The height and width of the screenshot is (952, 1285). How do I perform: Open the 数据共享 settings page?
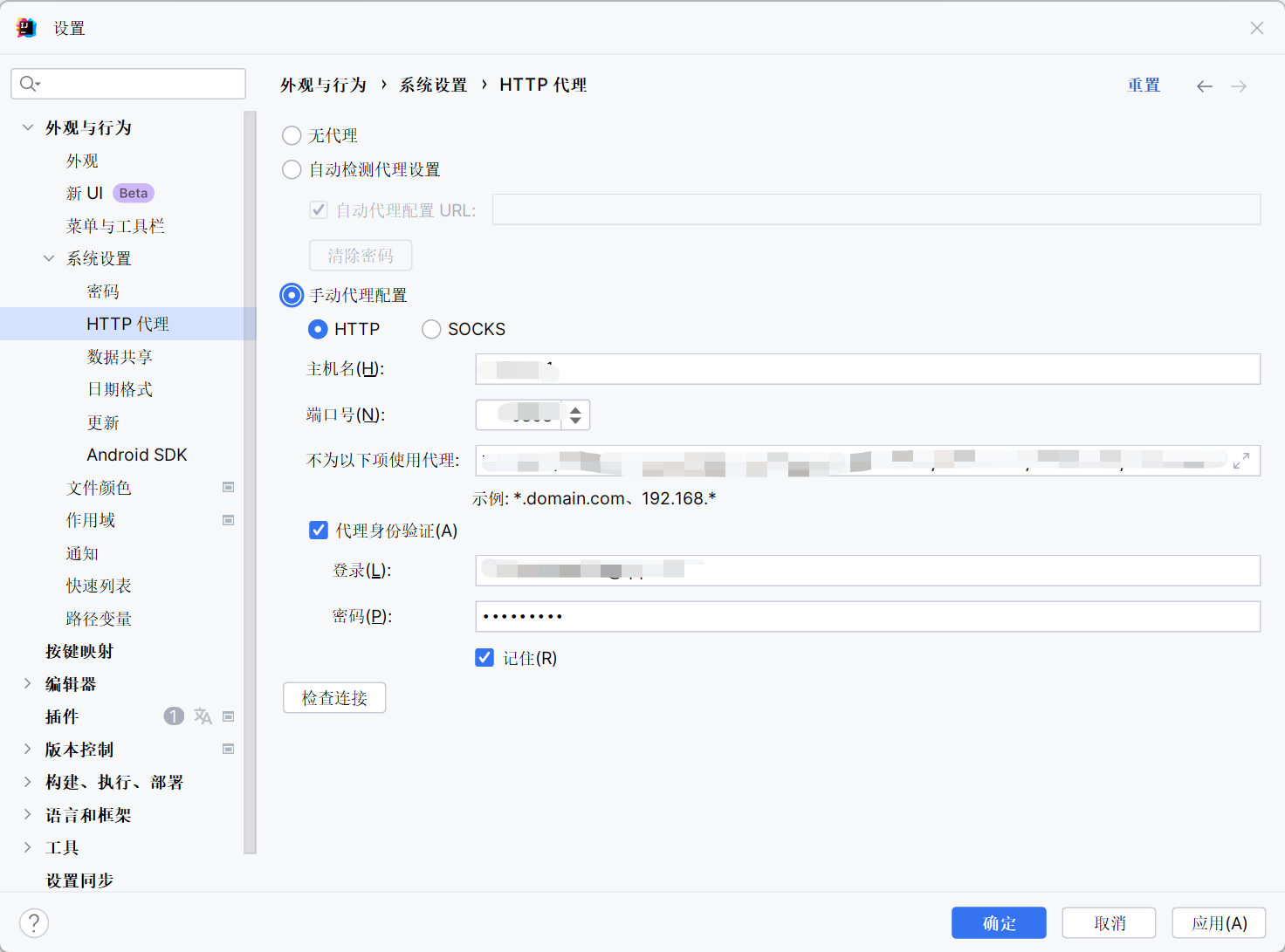click(120, 357)
